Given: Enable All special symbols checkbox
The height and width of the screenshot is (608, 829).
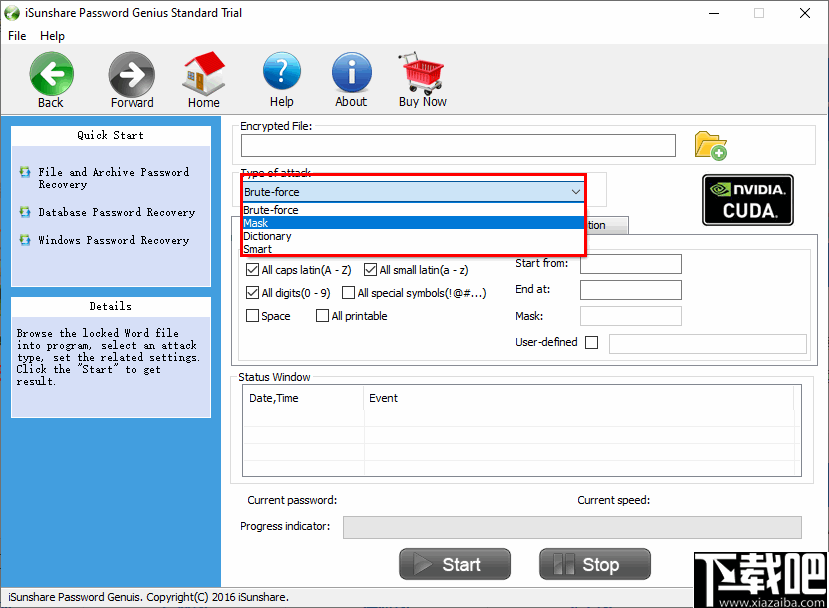Looking at the screenshot, I should 348,292.
